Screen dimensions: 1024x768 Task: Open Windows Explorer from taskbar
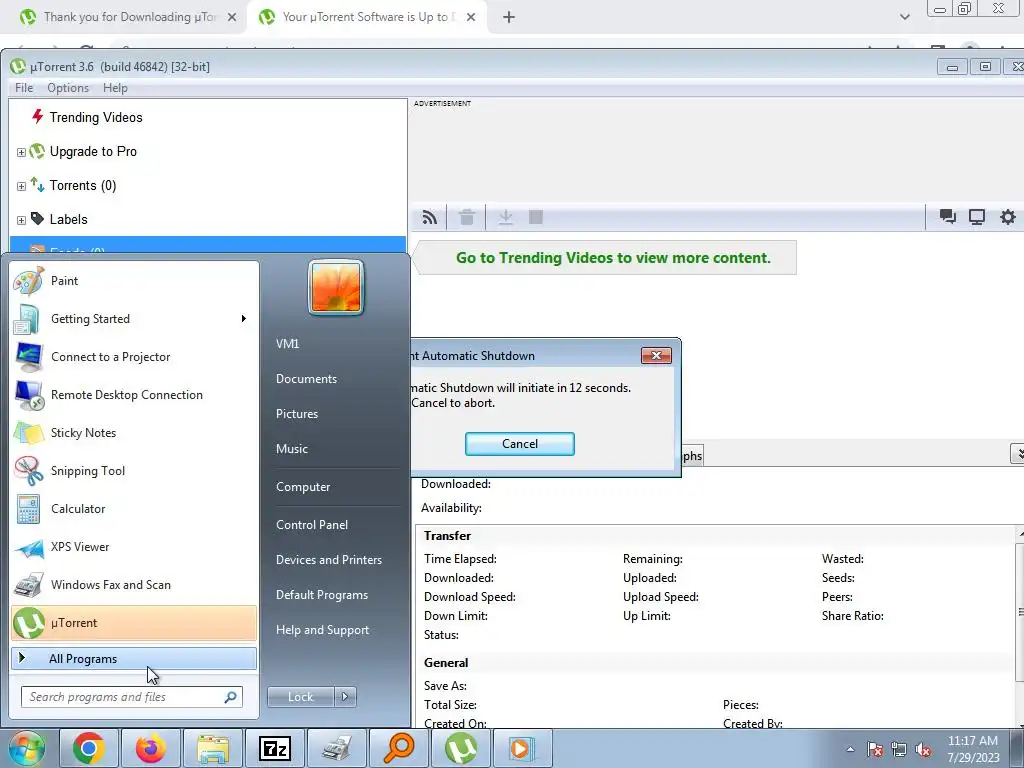(x=213, y=748)
